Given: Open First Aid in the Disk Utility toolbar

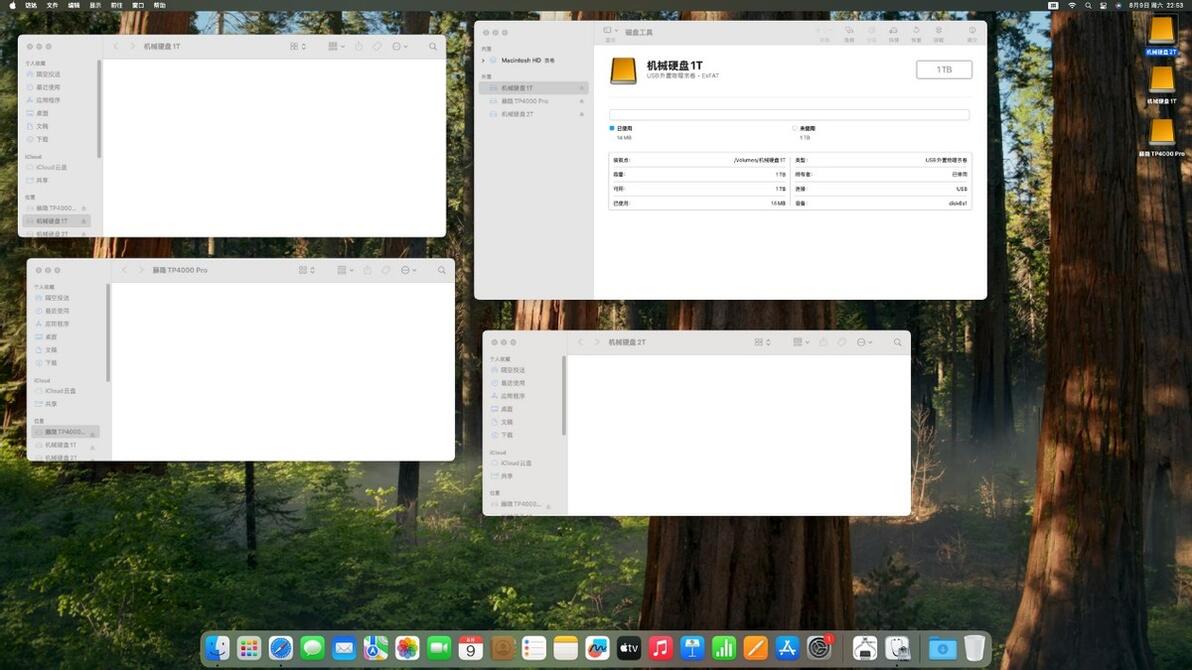Looking at the screenshot, I should click(849, 34).
